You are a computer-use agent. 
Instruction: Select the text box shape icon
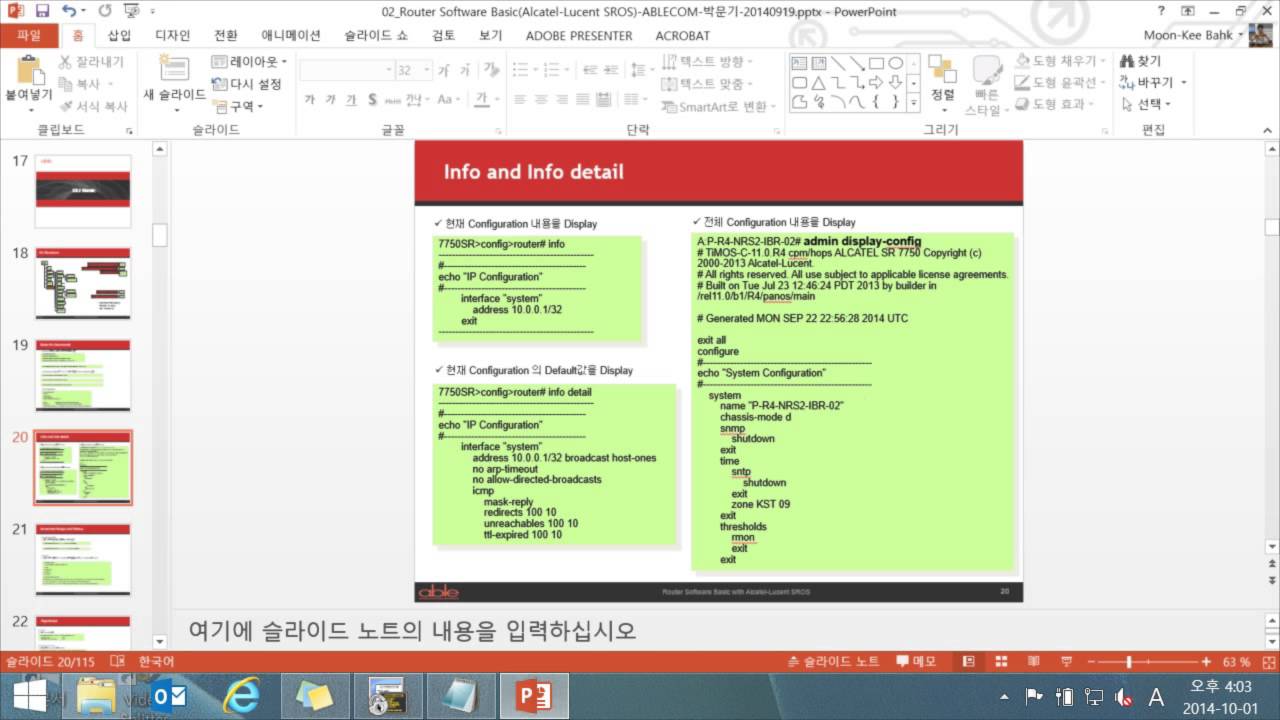(x=799, y=63)
